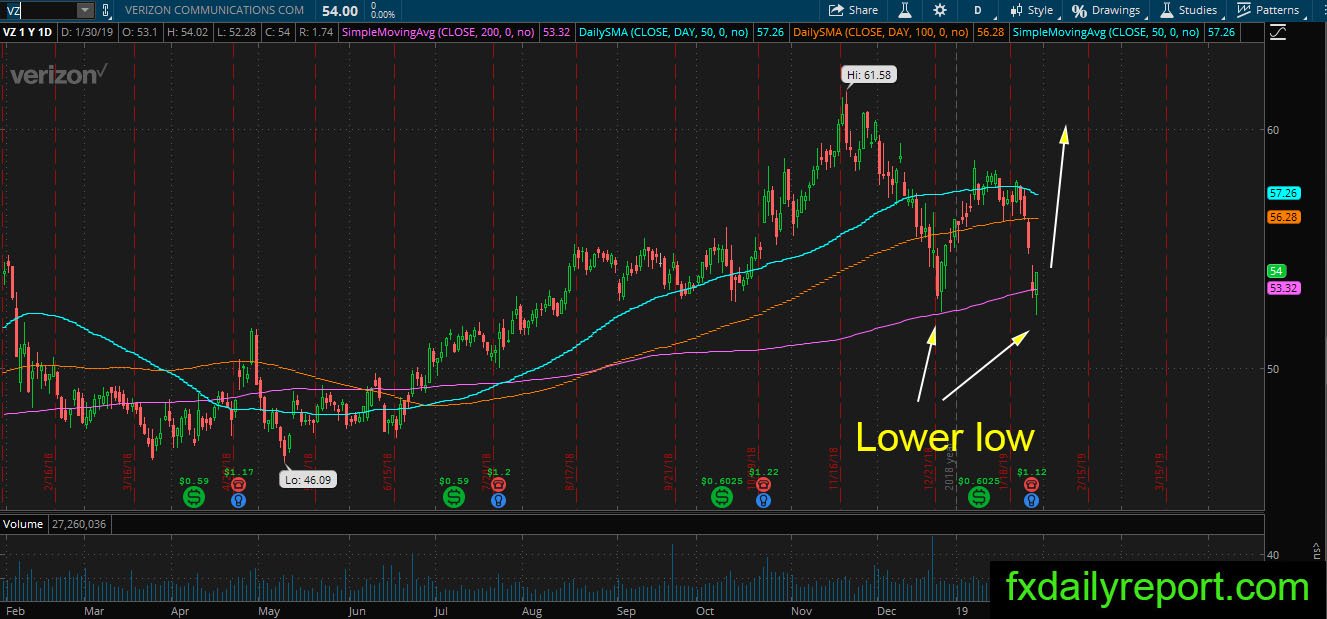The height and width of the screenshot is (619, 1327).
Task: Click the blue lightbulb icon below $1.2
Action: click(x=498, y=500)
